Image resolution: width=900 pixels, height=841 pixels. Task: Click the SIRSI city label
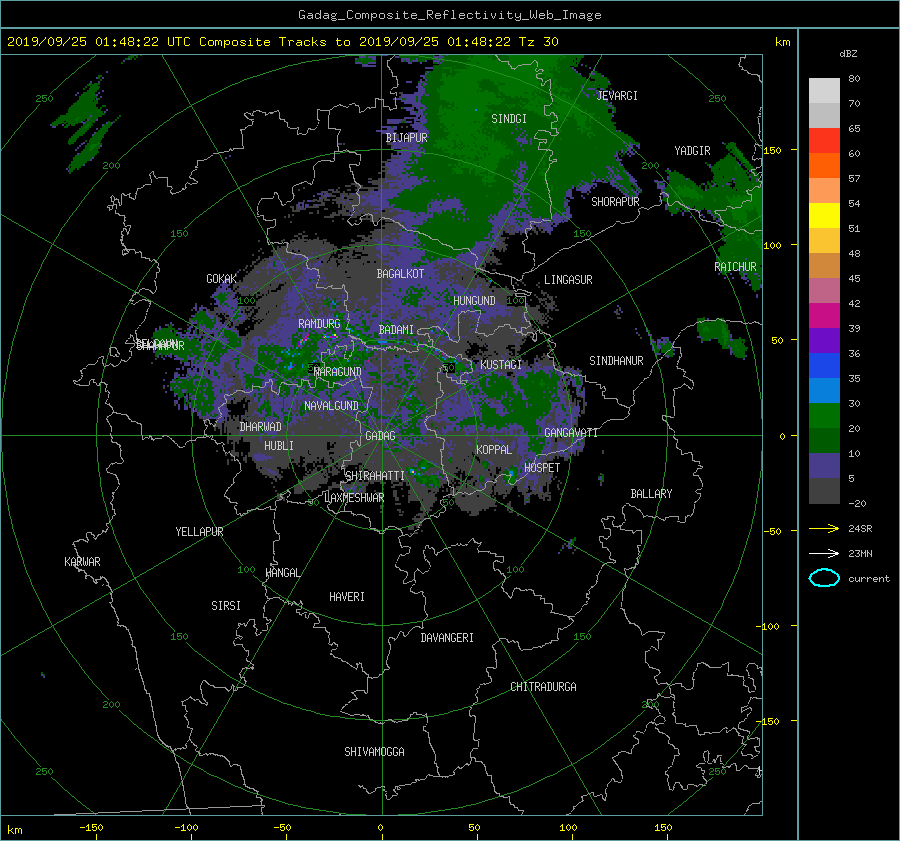click(x=226, y=606)
